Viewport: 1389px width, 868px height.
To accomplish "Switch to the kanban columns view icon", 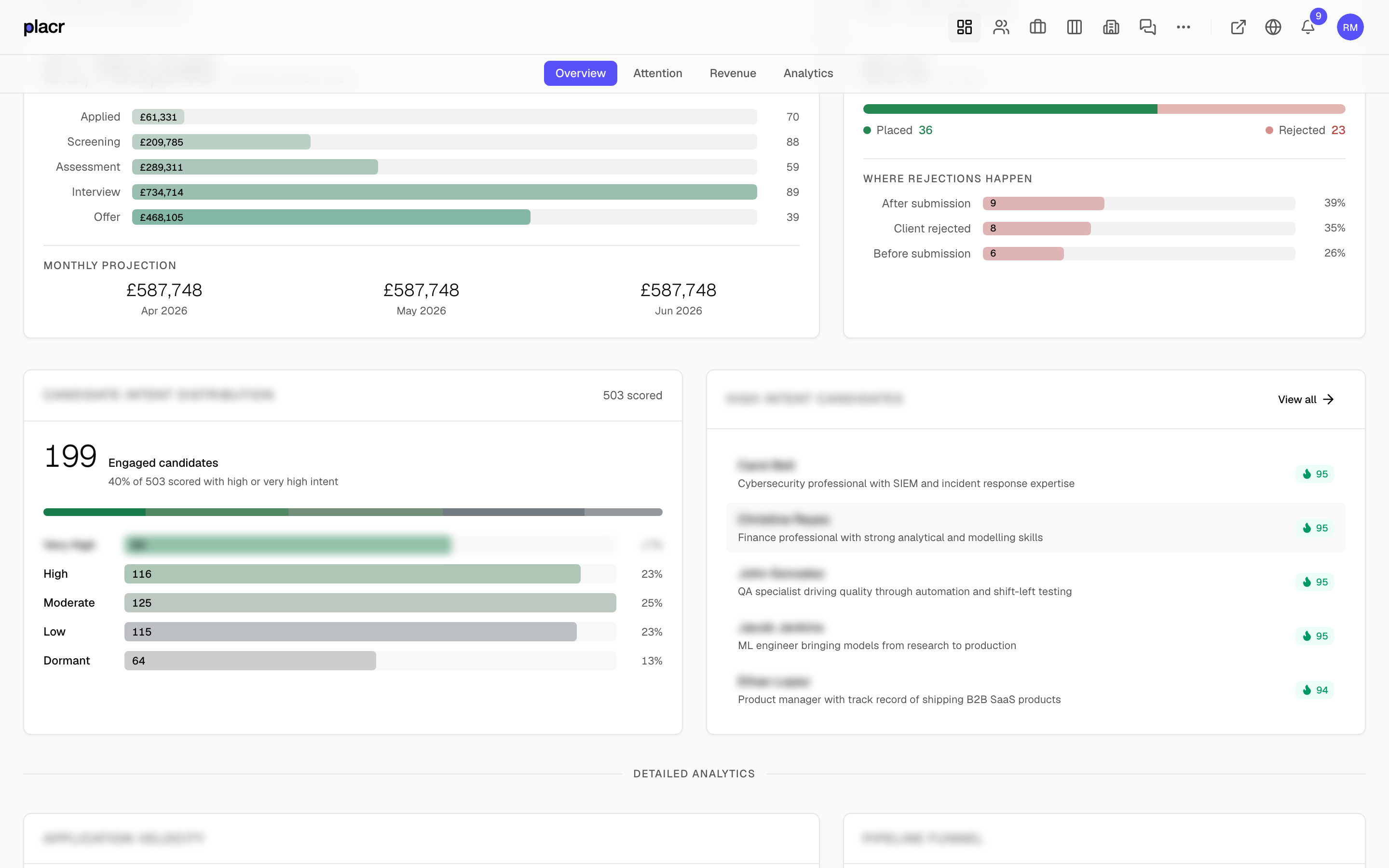I will [1074, 27].
